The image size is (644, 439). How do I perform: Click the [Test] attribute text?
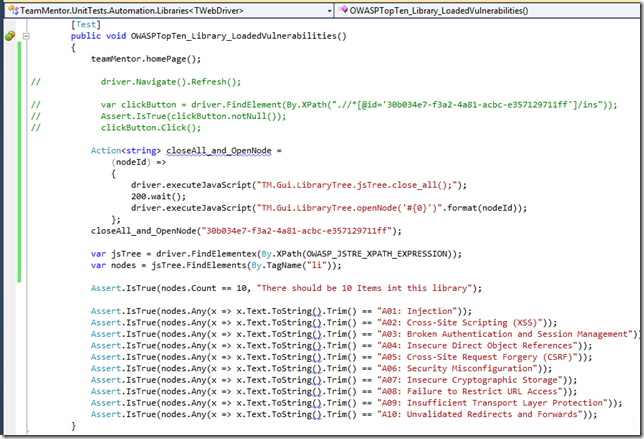coord(85,25)
